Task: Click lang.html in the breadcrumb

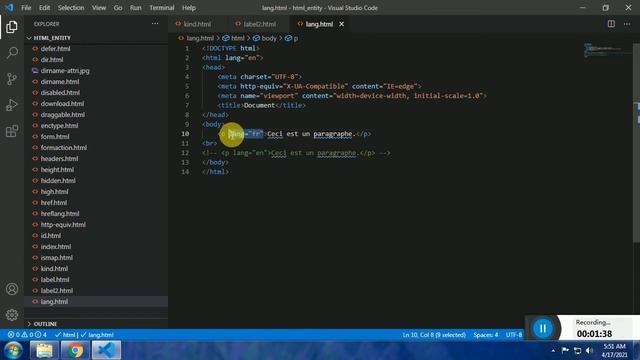Action: click(x=200, y=38)
